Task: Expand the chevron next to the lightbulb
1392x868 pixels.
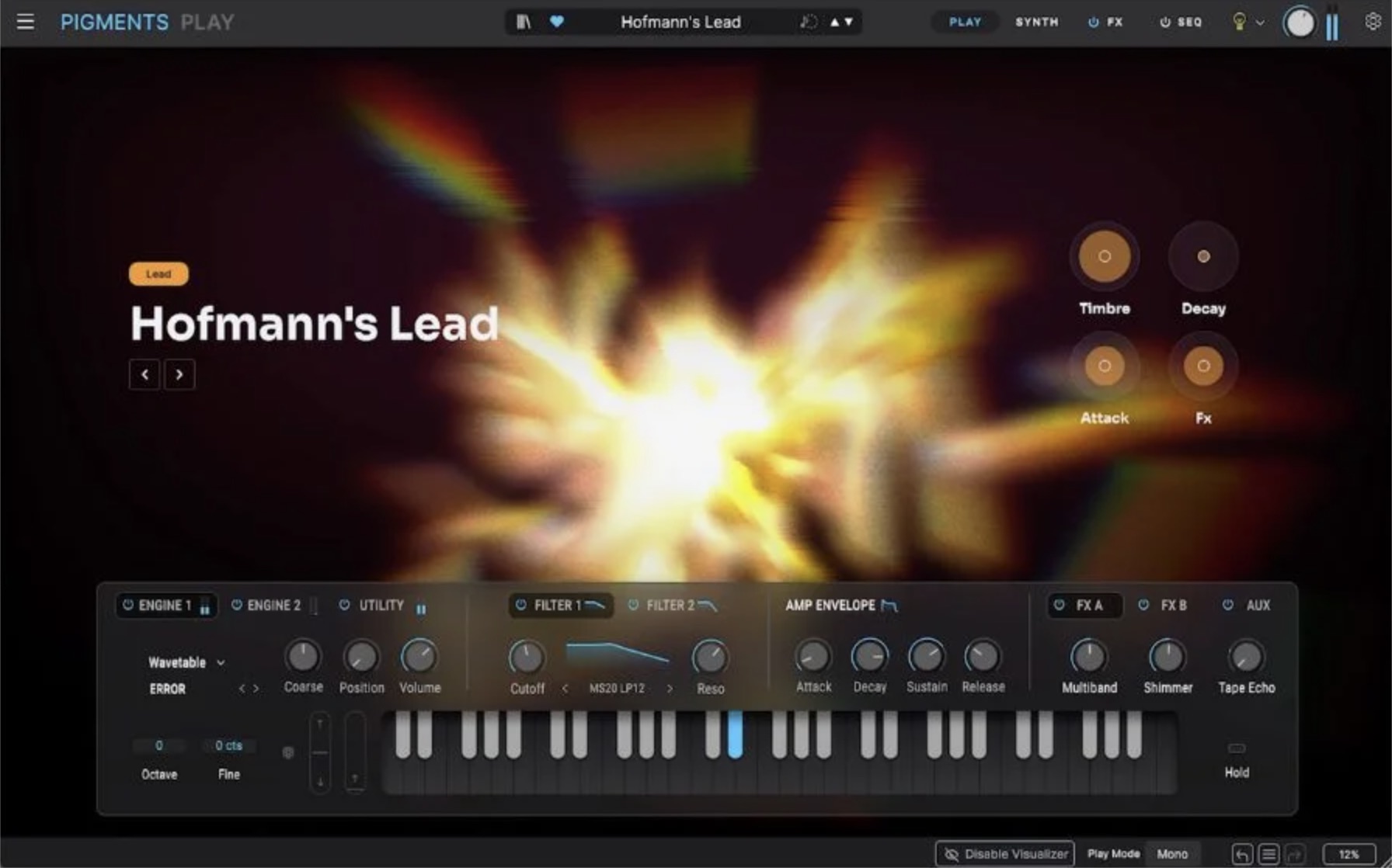Action: point(1260,23)
